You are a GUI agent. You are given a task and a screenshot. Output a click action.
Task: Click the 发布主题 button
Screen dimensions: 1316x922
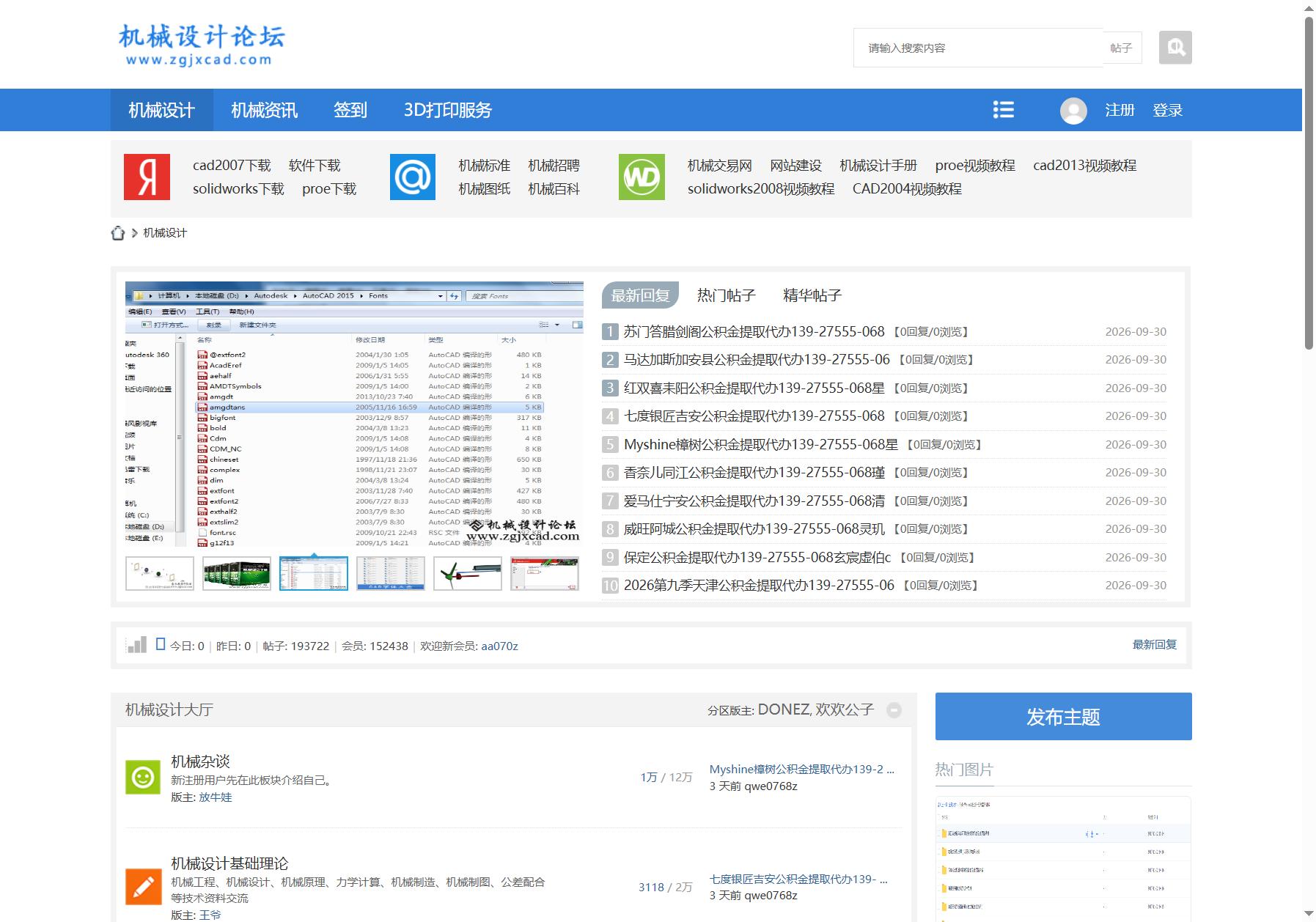(1063, 717)
